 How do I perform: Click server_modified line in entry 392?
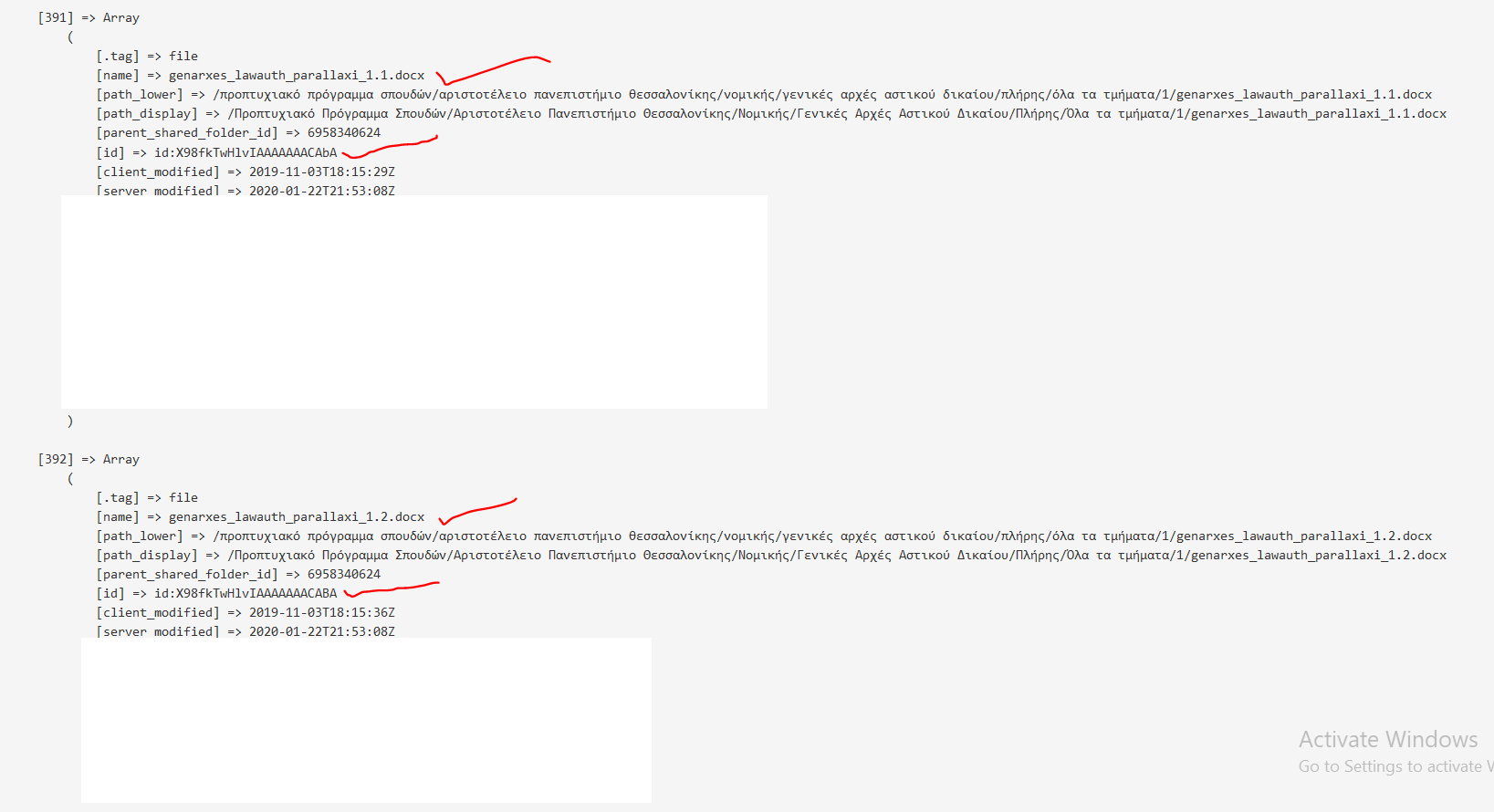click(246, 630)
